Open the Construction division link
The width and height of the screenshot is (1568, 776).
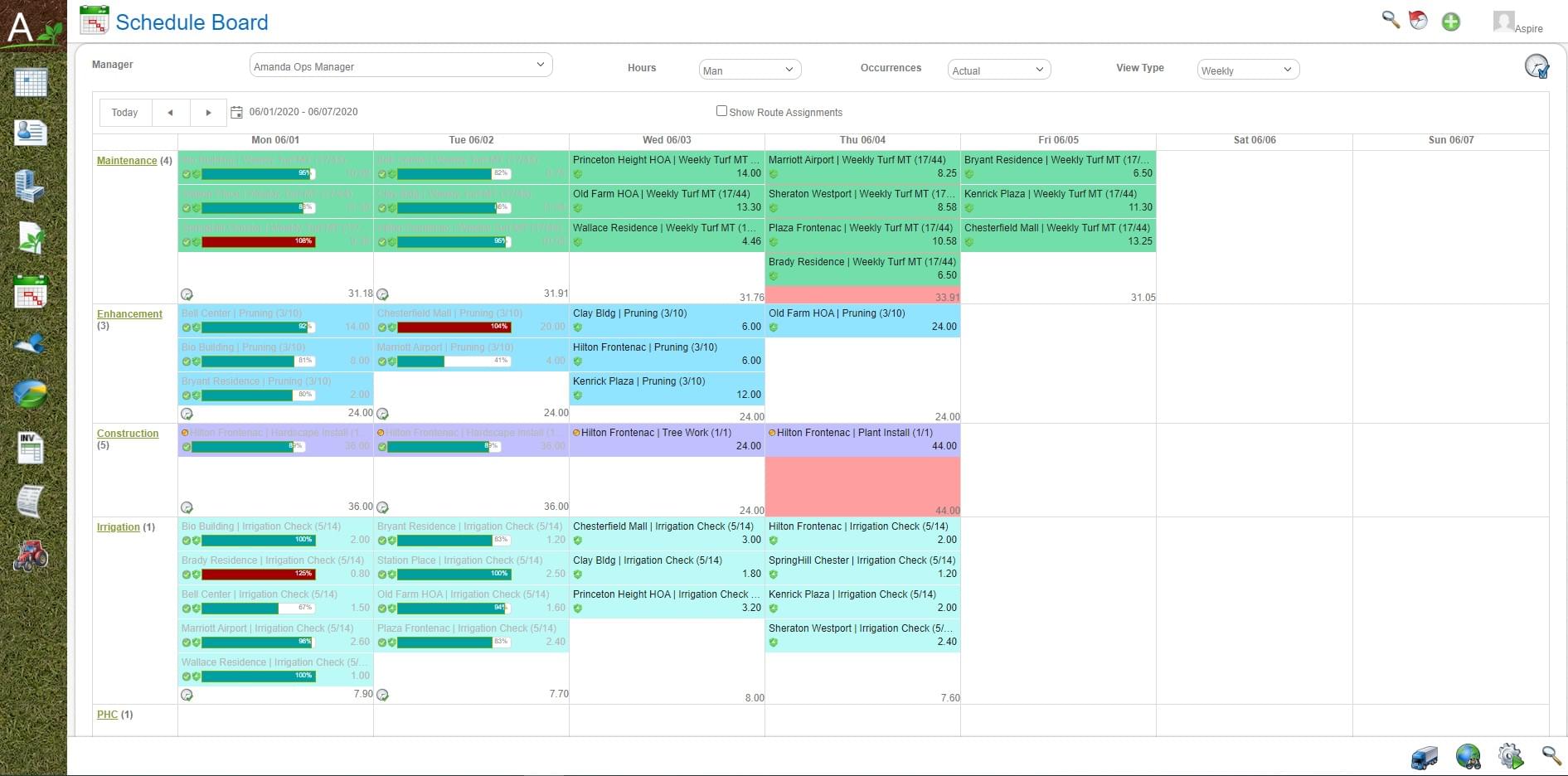coord(128,434)
